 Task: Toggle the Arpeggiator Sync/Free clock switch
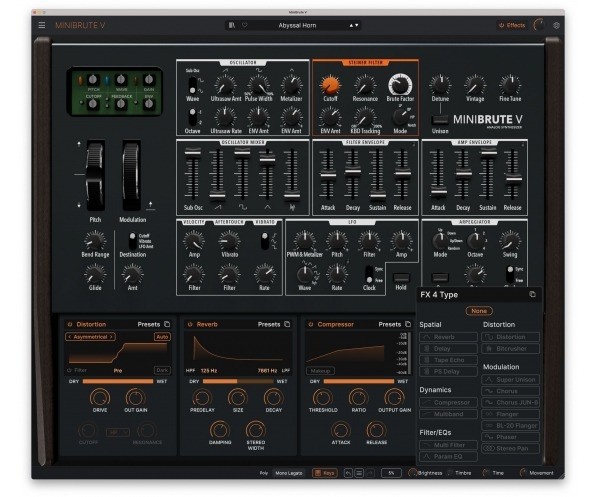510,274
